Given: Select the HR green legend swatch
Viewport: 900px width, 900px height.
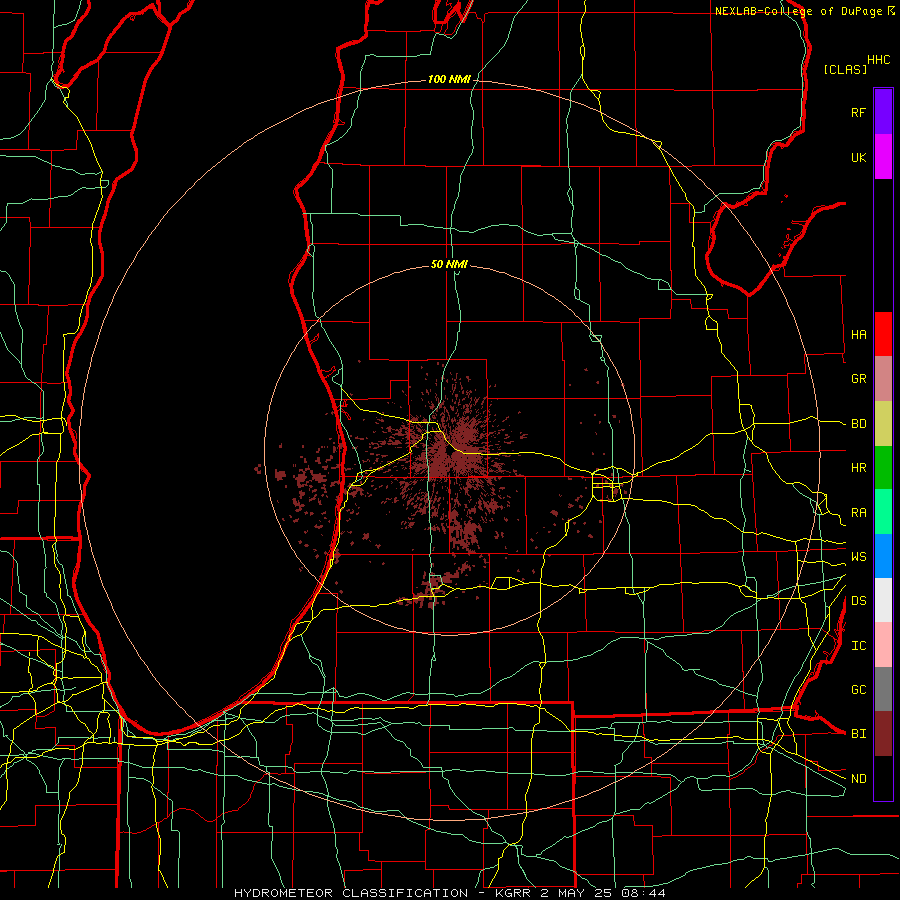Looking at the screenshot, I should 883,467.
